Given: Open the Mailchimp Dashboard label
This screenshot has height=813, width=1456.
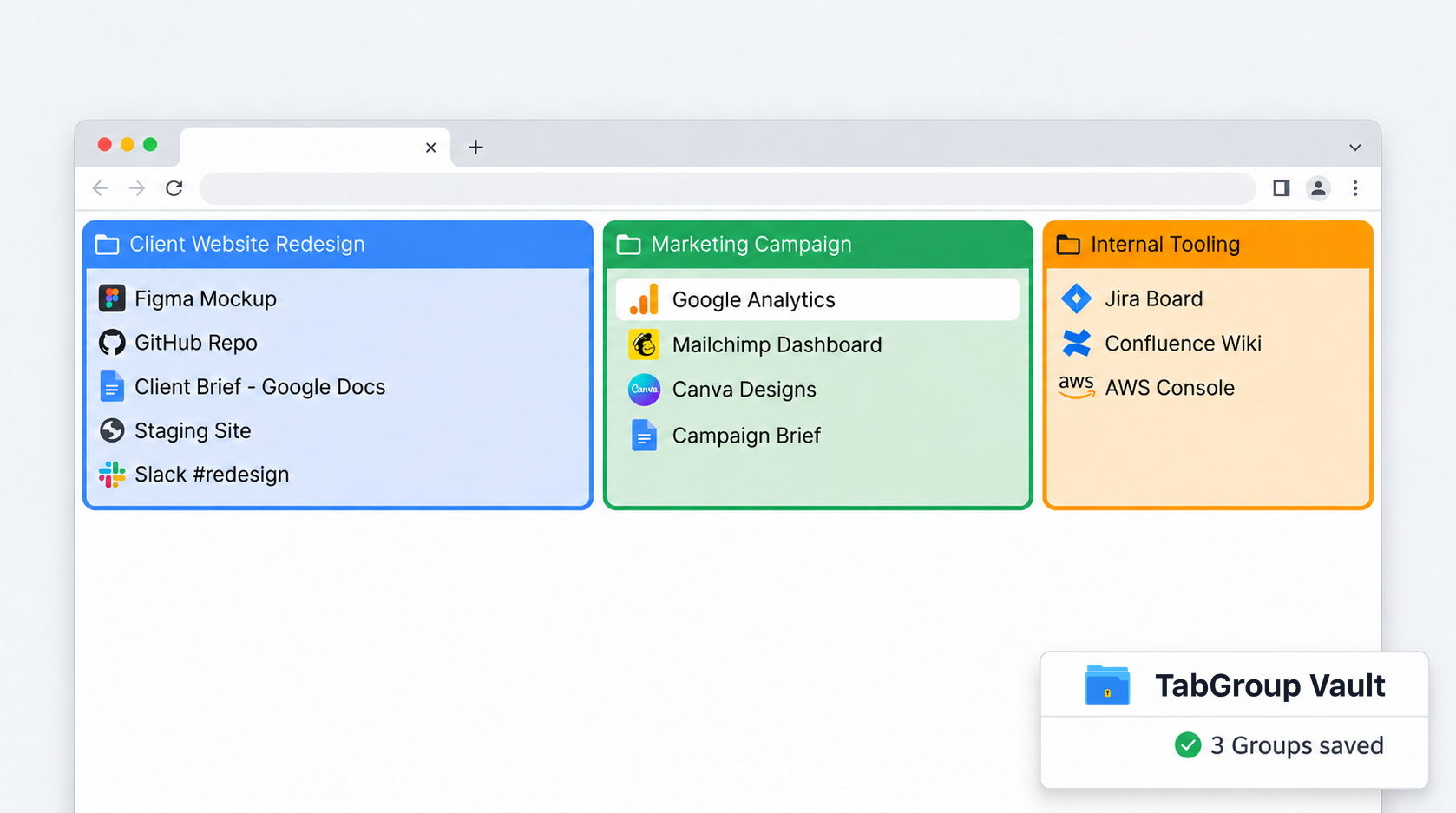Looking at the screenshot, I should pos(777,344).
